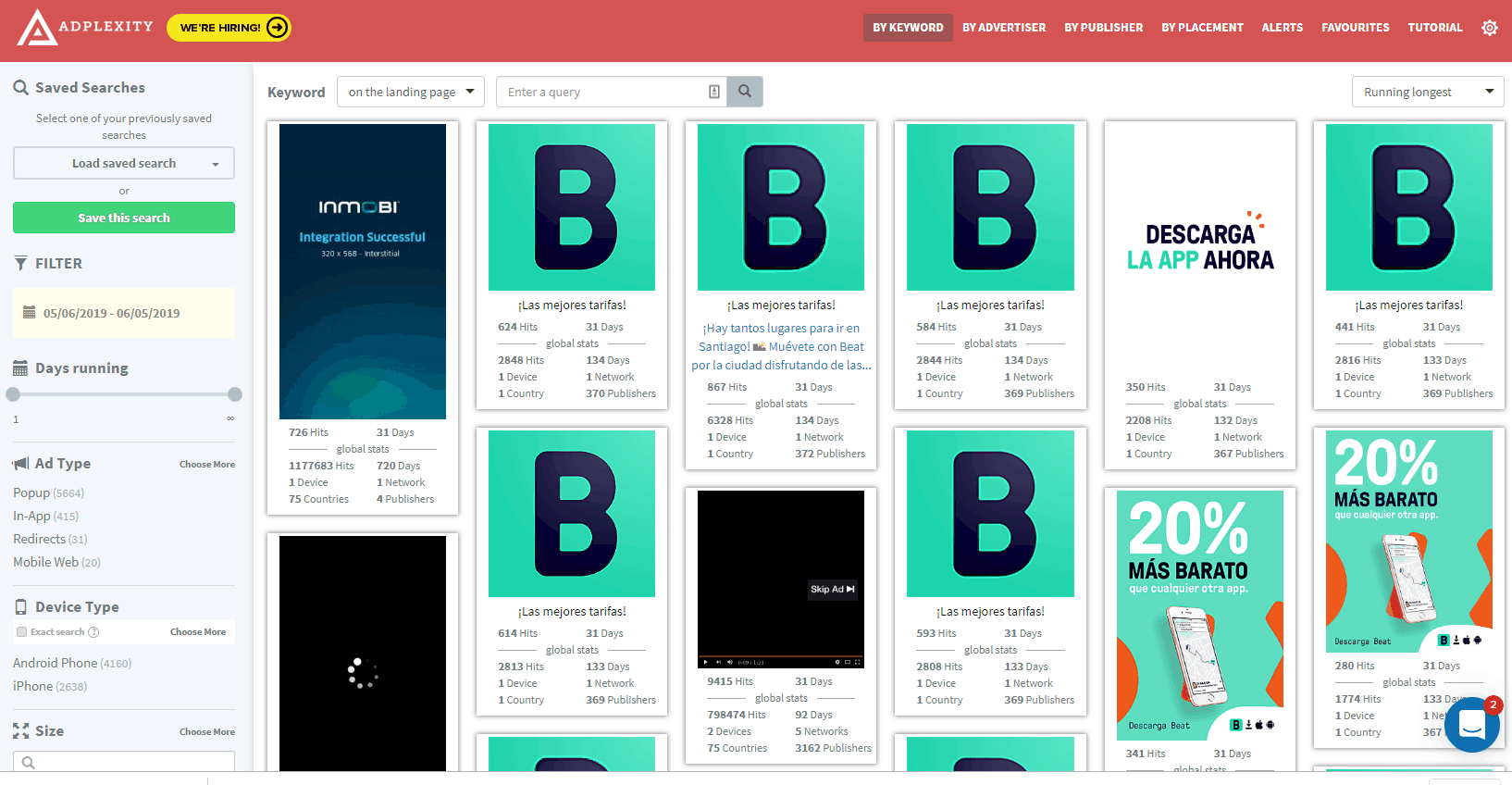Click the Save this search button
Screen dimensions: 1512x785
[x=124, y=218]
